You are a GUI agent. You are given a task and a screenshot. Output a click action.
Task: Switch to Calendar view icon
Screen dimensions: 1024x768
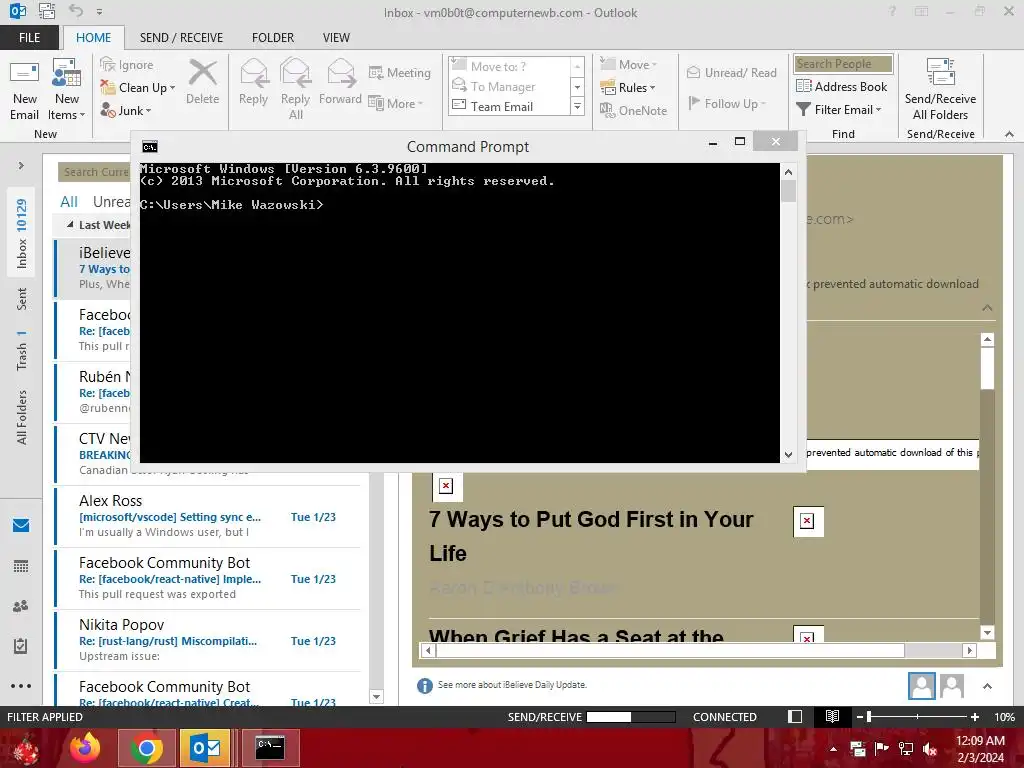coord(21,566)
